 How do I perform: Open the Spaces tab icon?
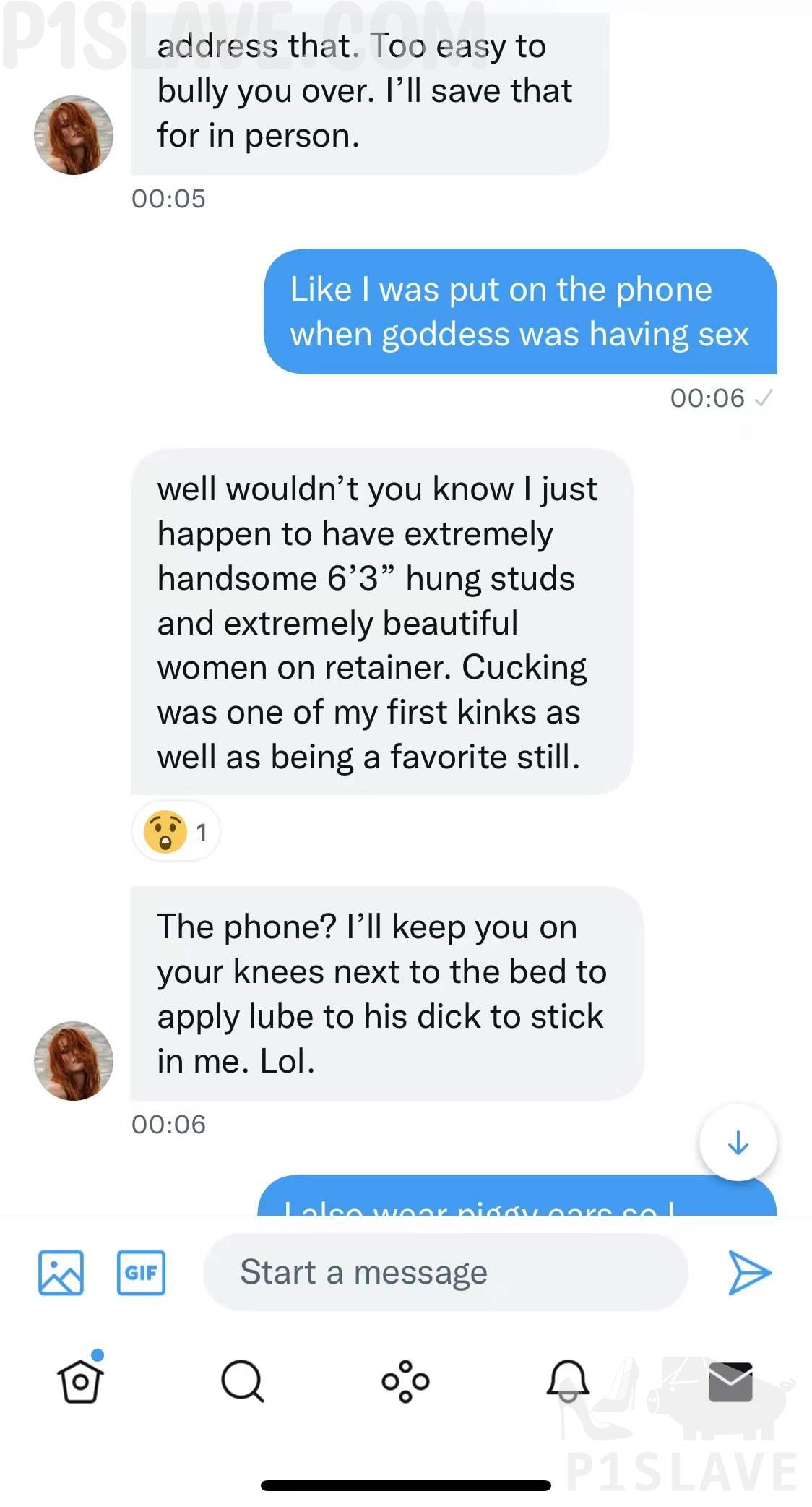pyautogui.click(x=405, y=1381)
